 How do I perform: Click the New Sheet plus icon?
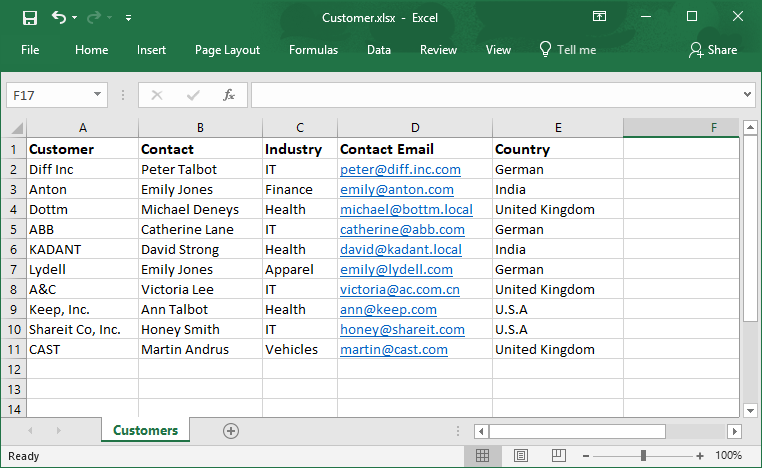pyautogui.click(x=231, y=431)
